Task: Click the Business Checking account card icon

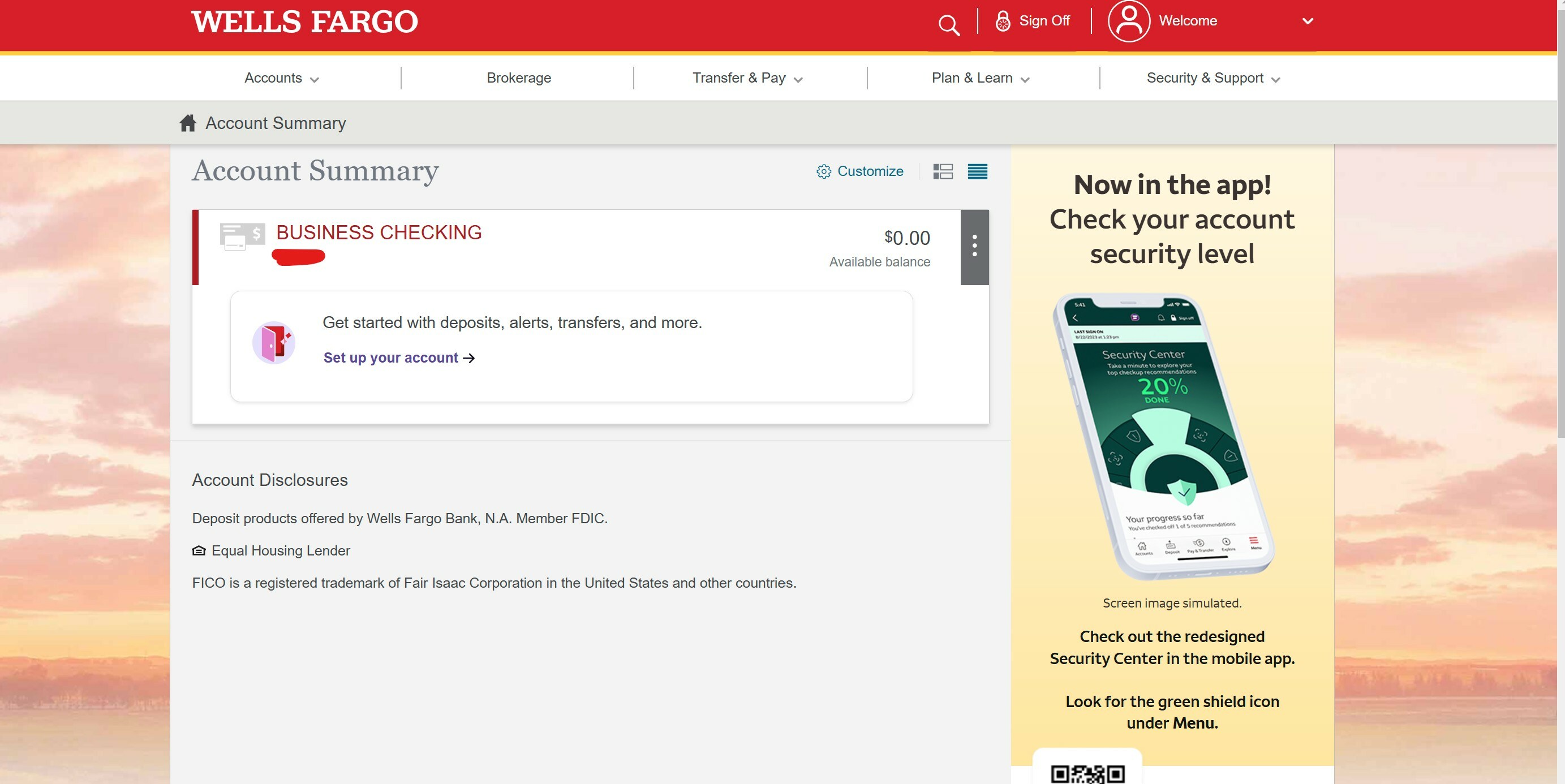Action: [242, 236]
